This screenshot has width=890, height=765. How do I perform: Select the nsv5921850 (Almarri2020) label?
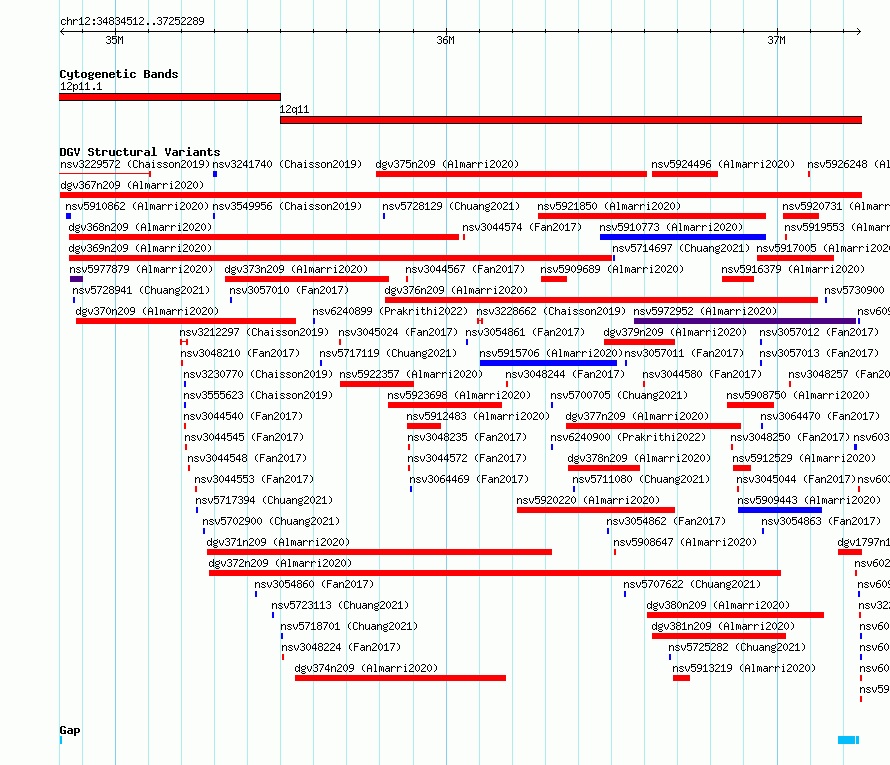(609, 206)
